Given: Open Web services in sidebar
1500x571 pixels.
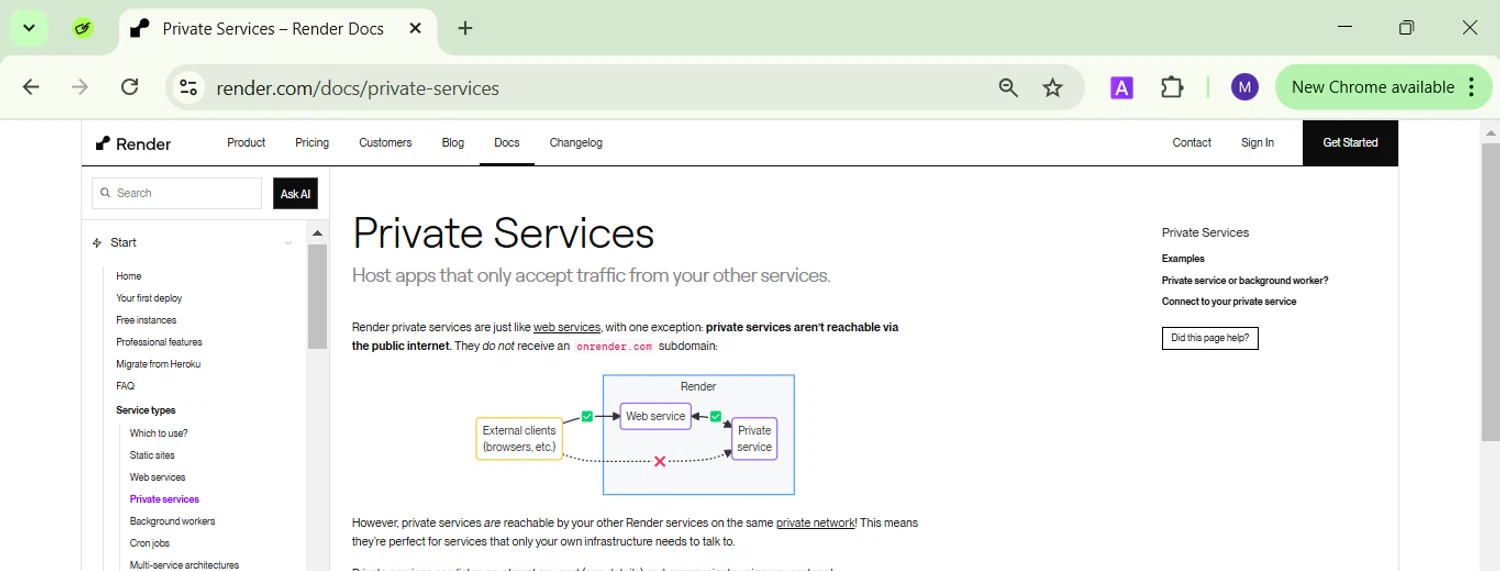Looking at the screenshot, I should click(x=157, y=477).
